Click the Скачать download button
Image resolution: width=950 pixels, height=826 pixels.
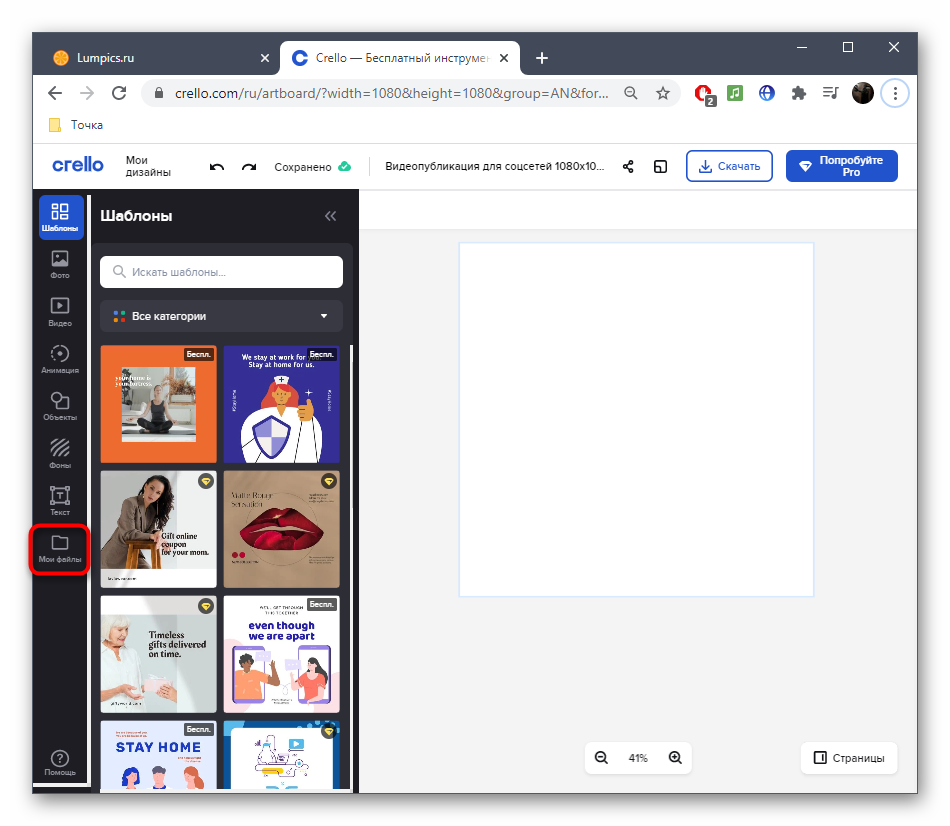coord(729,166)
